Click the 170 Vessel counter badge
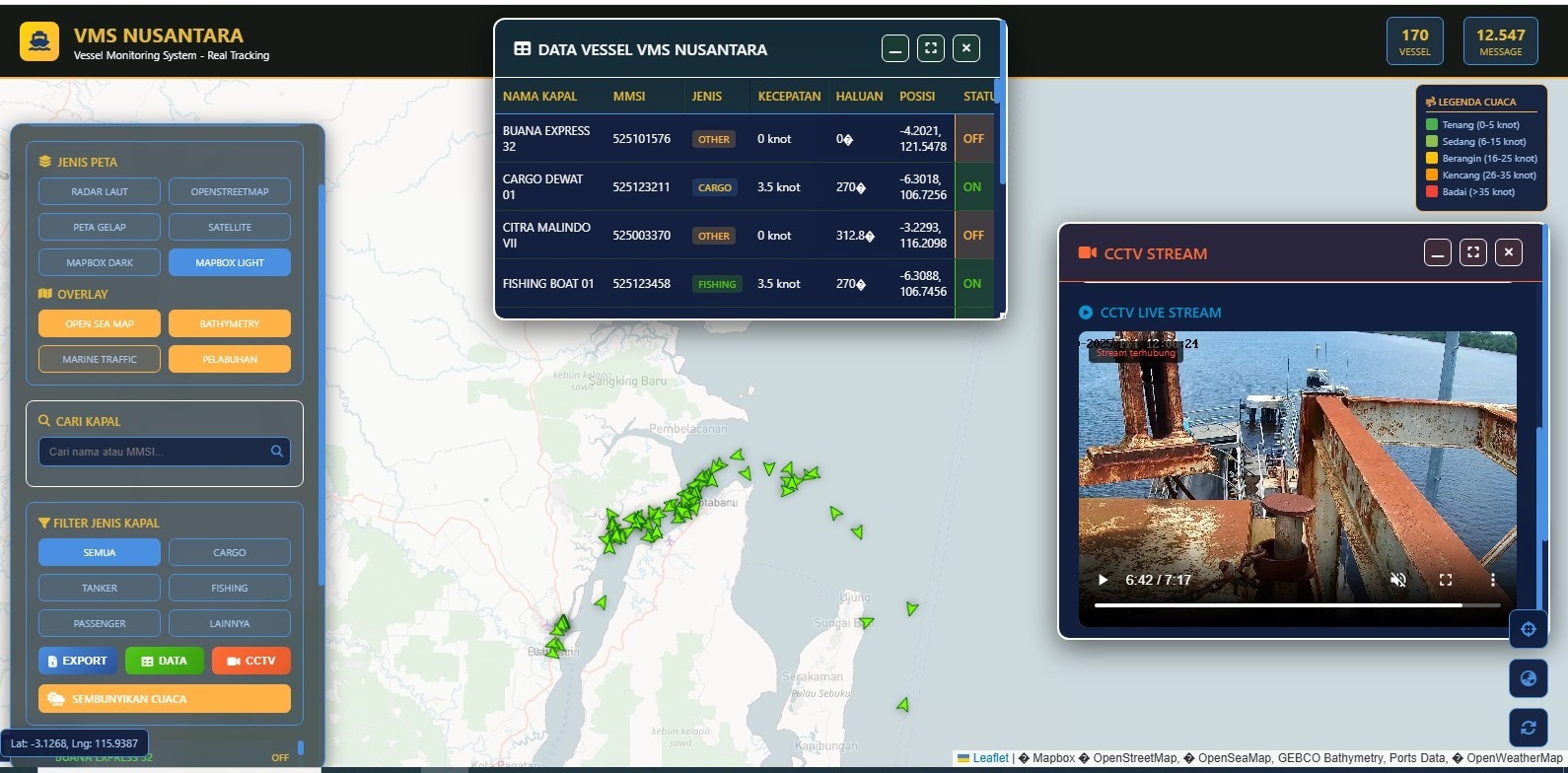The width and height of the screenshot is (1568, 773). (x=1415, y=41)
